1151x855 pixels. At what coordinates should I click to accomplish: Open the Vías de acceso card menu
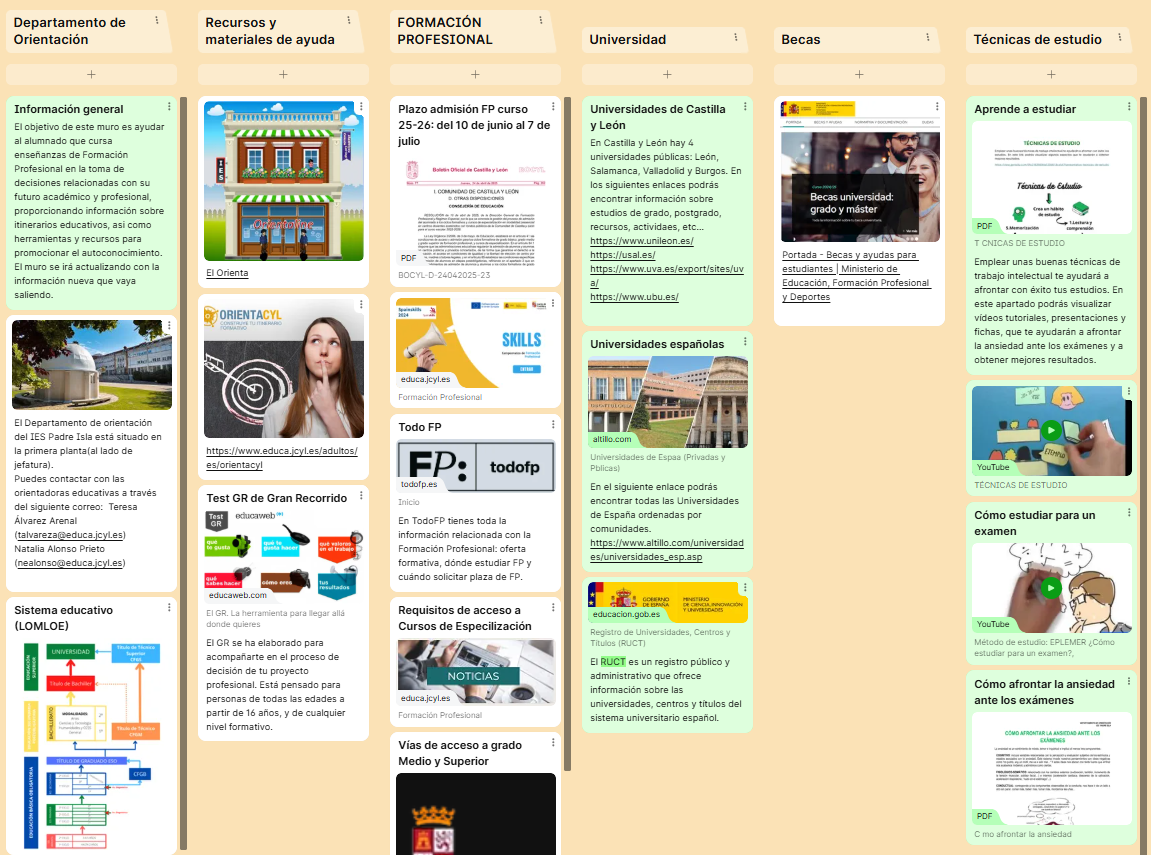click(x=553, y=743)
